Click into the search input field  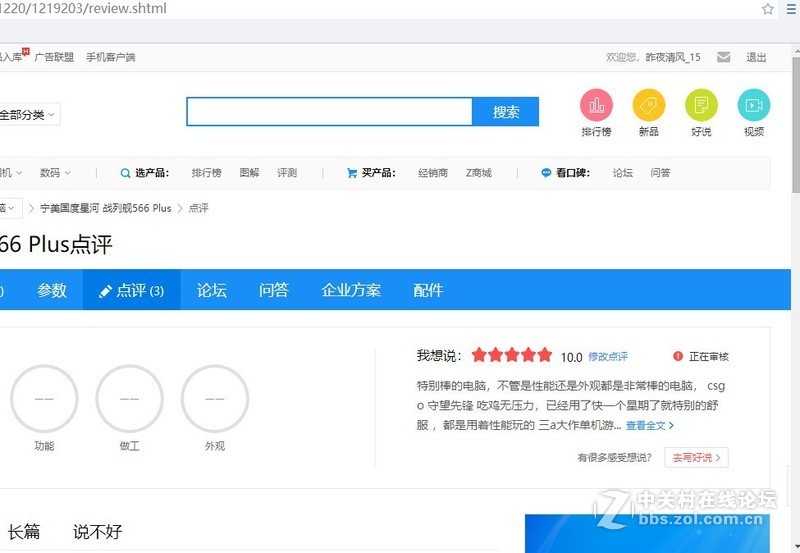330,111
